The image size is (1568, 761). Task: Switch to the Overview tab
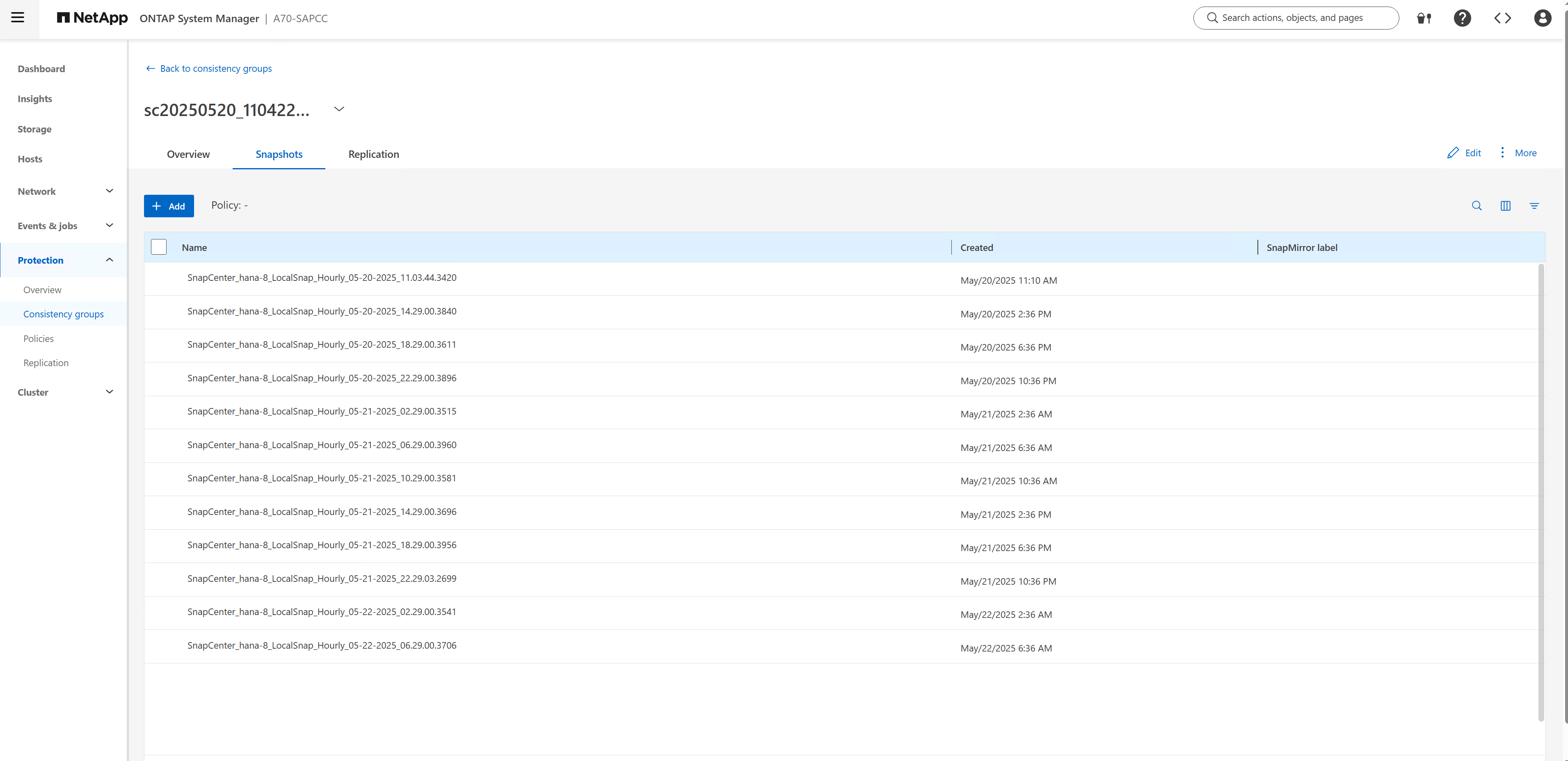point(188,154)
